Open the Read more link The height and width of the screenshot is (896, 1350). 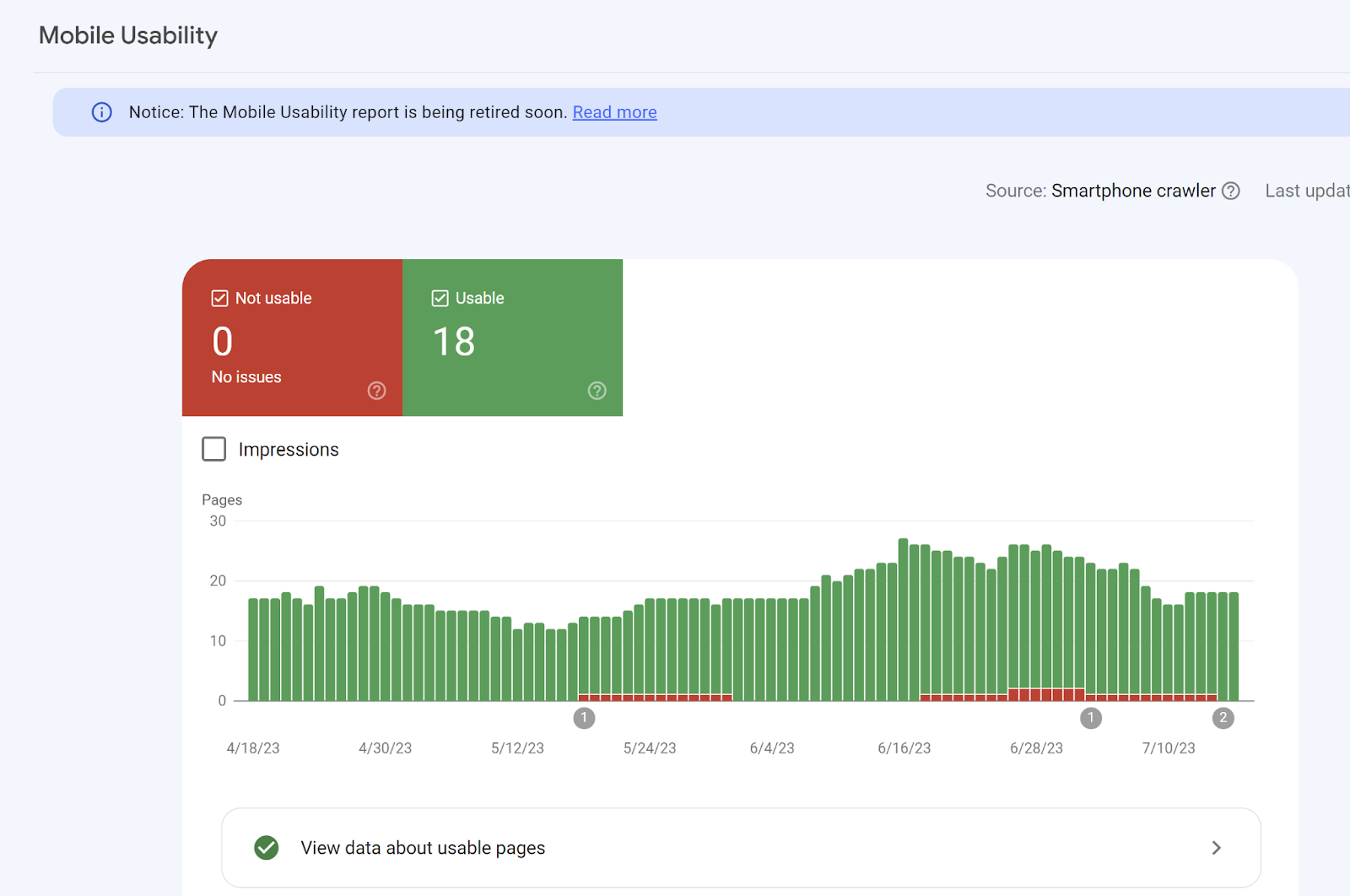[614, 112]
